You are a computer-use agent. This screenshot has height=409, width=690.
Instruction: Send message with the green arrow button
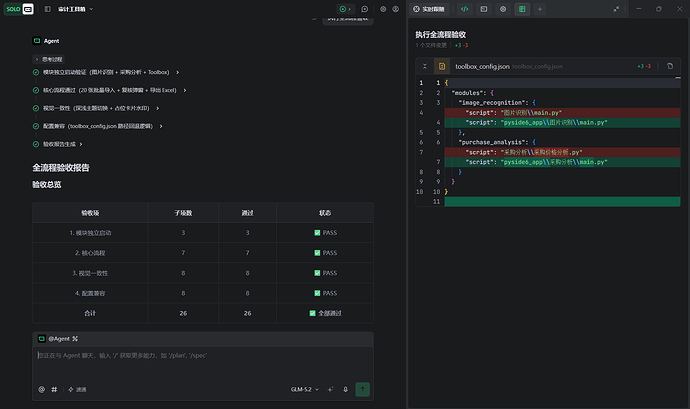coord(363,389)
